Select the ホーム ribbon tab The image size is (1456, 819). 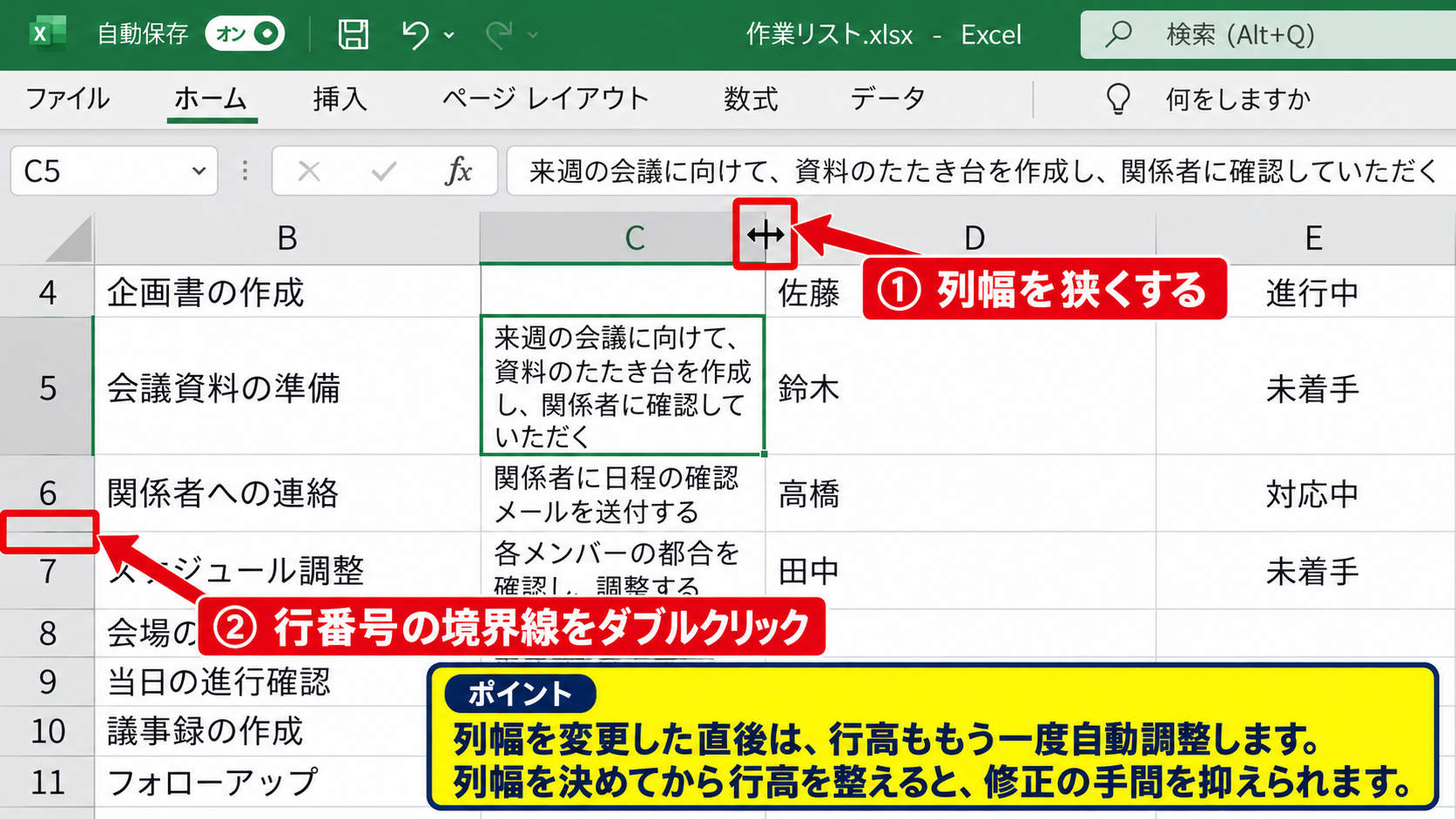pyautogui.click(x=211, y=98)
